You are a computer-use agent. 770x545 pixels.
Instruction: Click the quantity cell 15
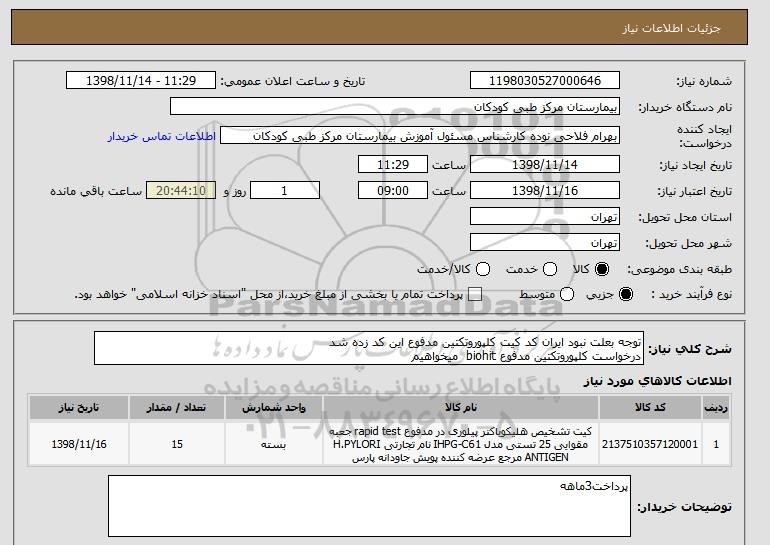point(177,444)
